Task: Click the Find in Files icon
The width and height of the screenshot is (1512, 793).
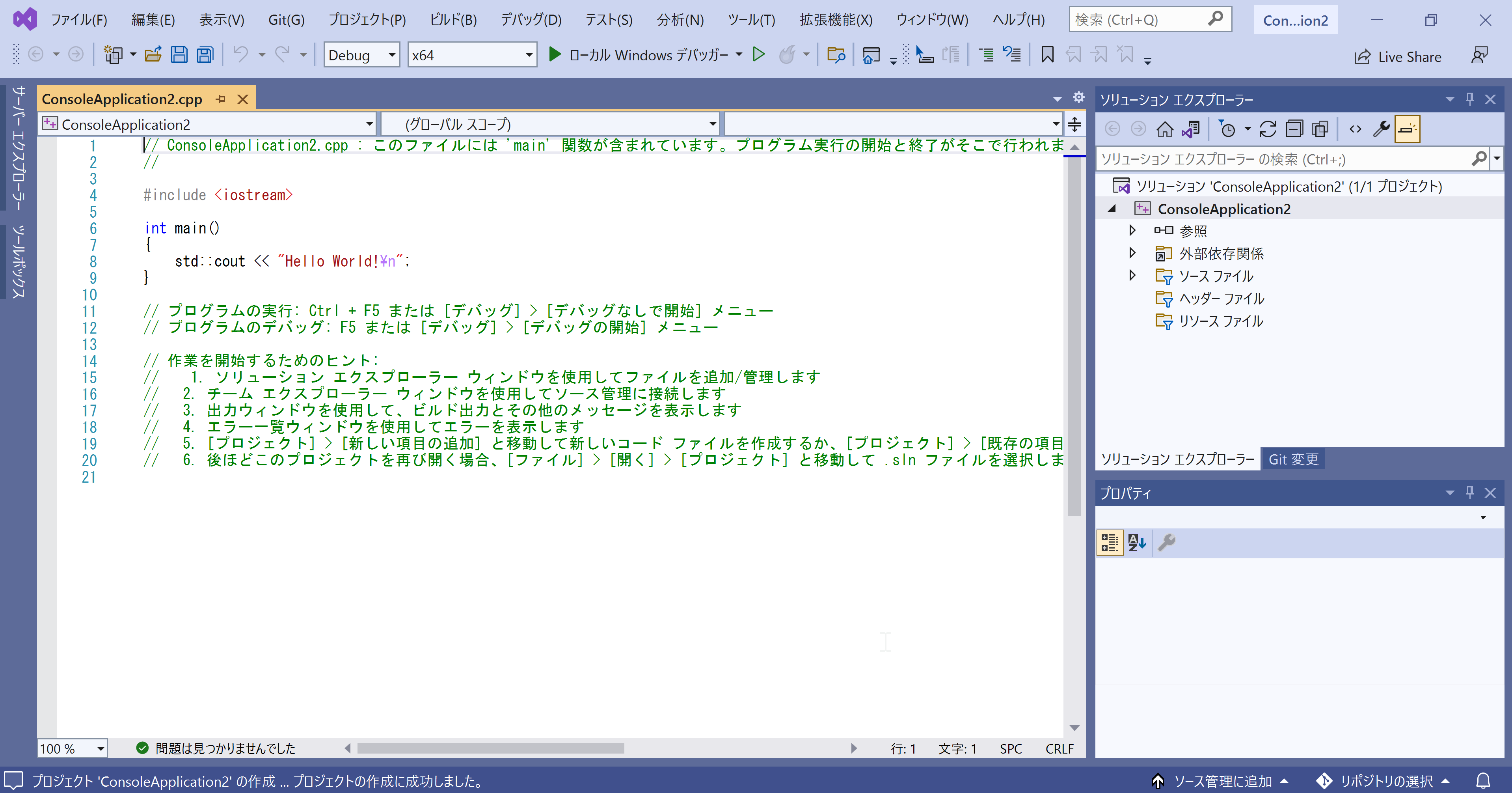Action: (x=836, y=55)
